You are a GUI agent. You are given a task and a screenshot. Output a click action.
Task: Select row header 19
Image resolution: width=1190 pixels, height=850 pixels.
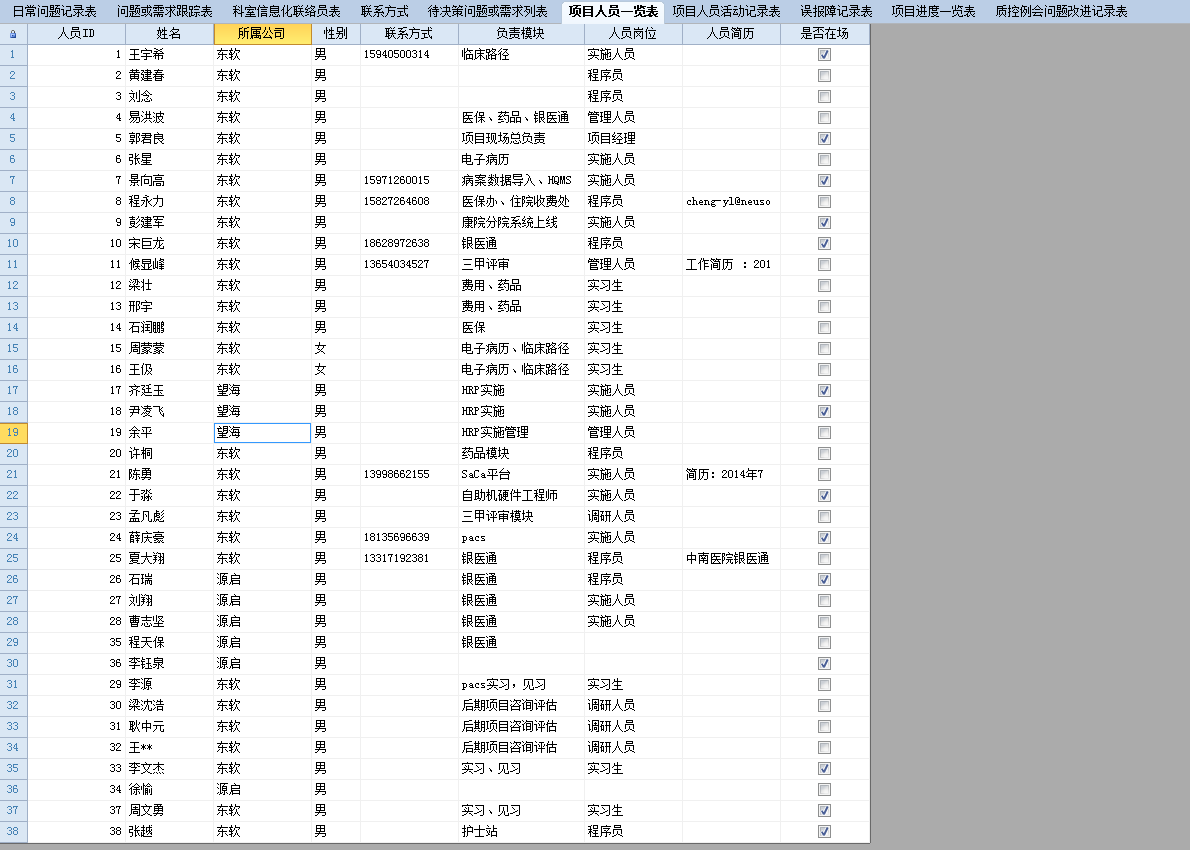tap(14, 433)
